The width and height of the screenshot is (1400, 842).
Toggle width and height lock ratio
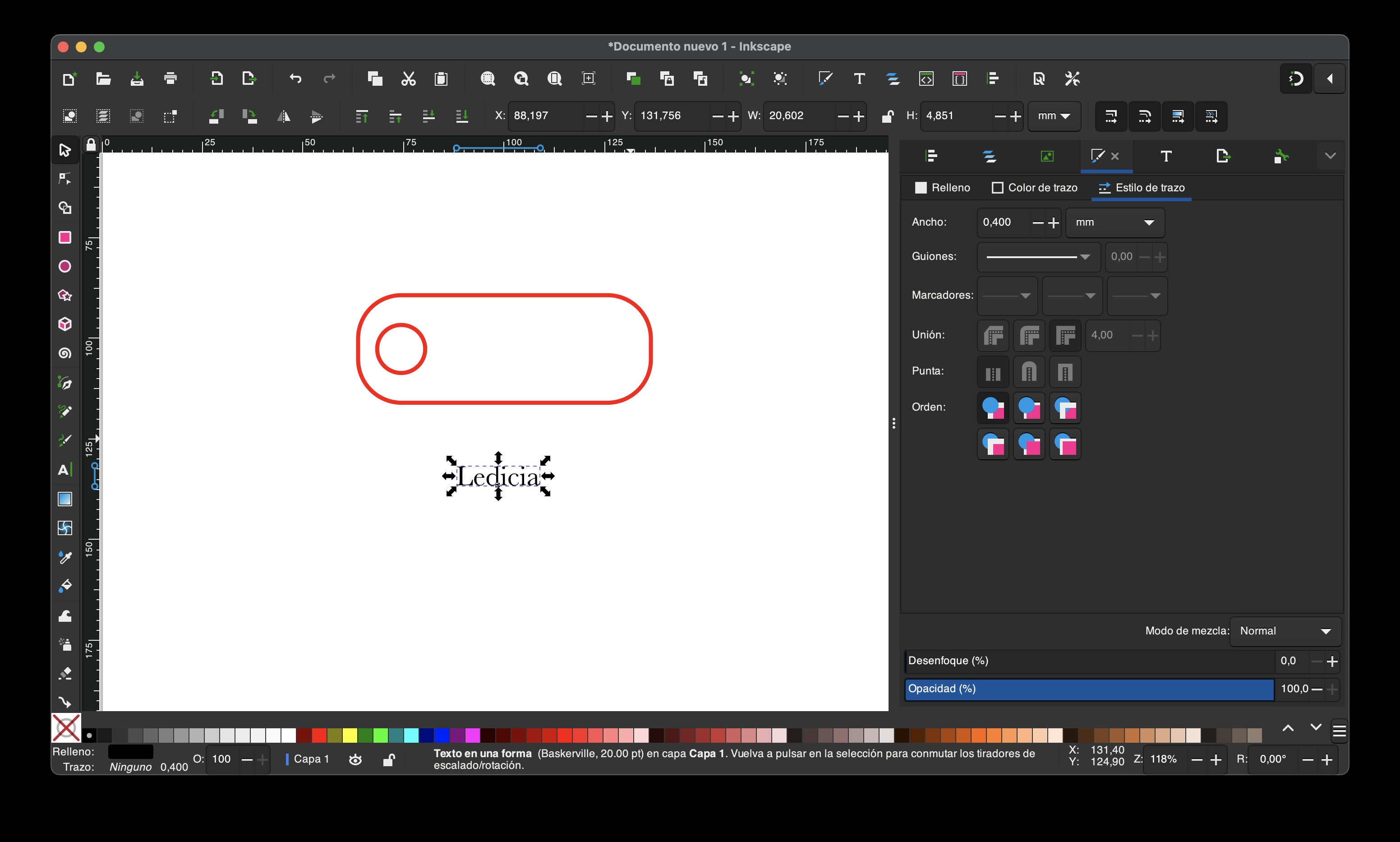click(x=888, y=116)
